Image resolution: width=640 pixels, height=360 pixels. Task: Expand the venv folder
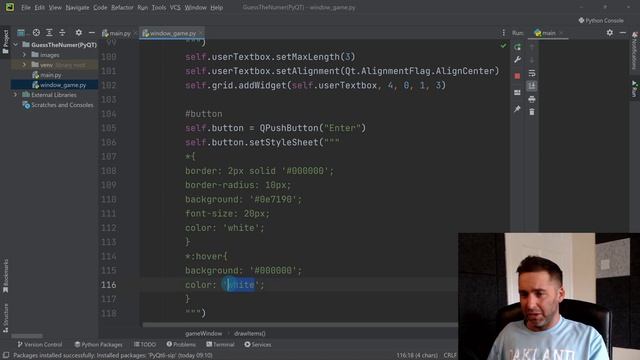(24, 65)
